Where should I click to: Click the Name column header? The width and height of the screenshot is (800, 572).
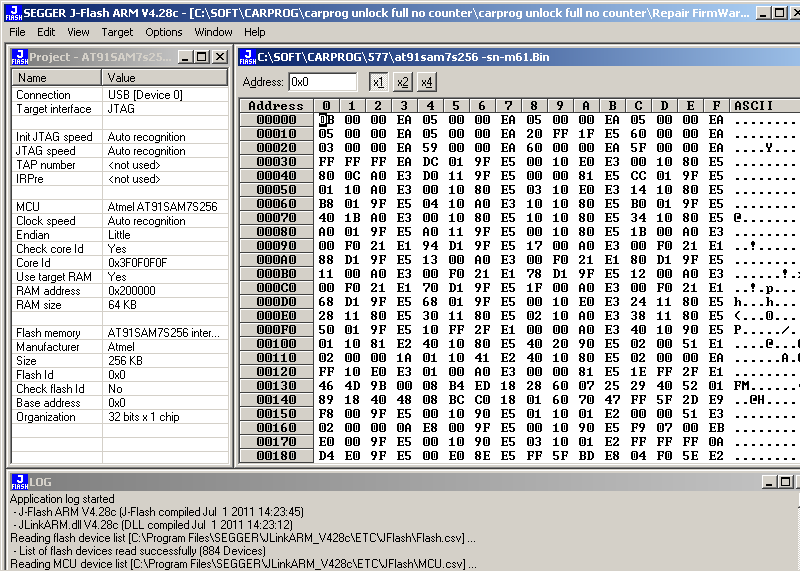pyautogui.click(x=57, y=77)
